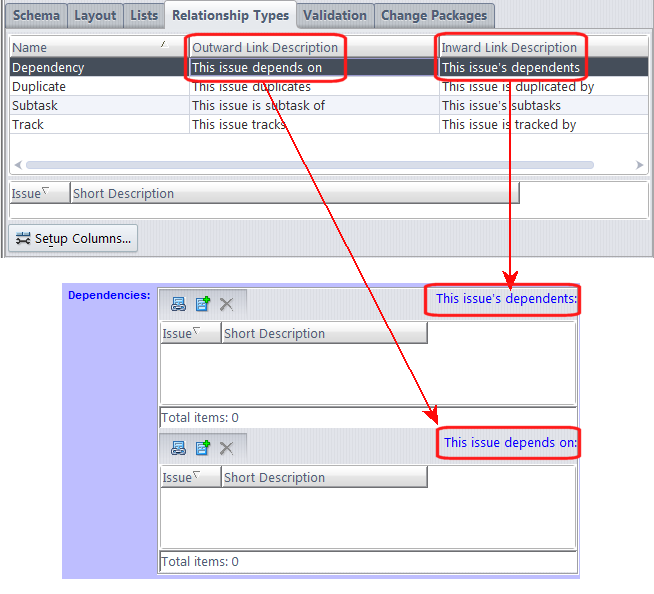Open the Schema tab
Screen dimensions: 654x594
pos(36,15)
